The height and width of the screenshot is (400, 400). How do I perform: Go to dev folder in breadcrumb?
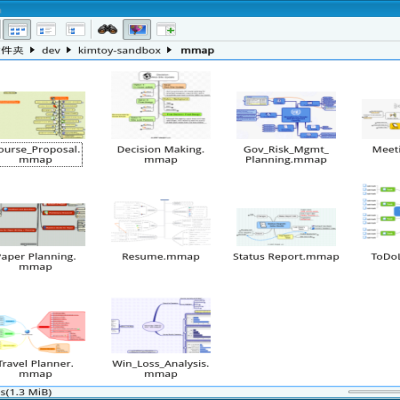click(x=51, y=51)
